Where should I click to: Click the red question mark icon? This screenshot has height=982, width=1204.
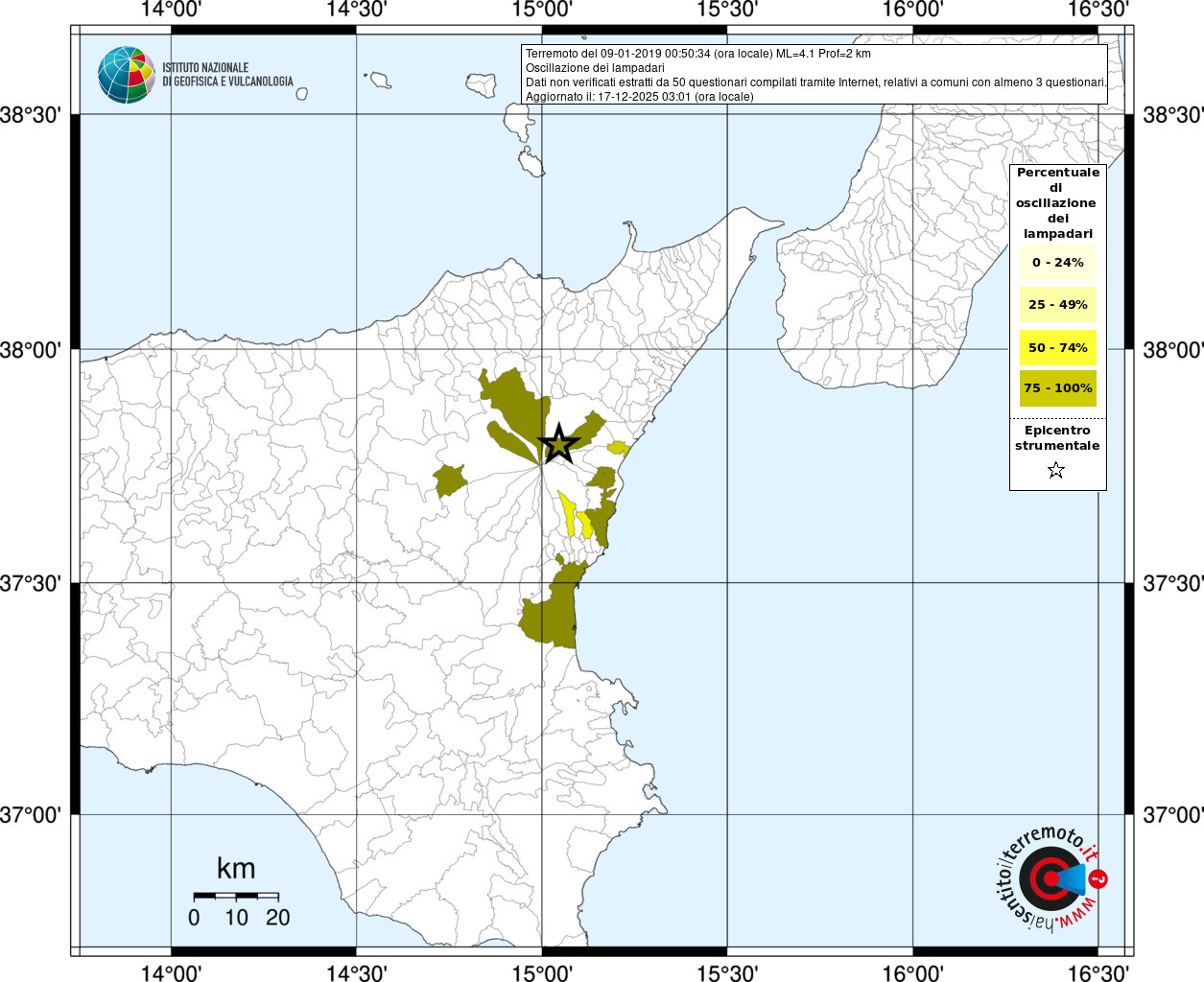click(x=1098, y=878)
